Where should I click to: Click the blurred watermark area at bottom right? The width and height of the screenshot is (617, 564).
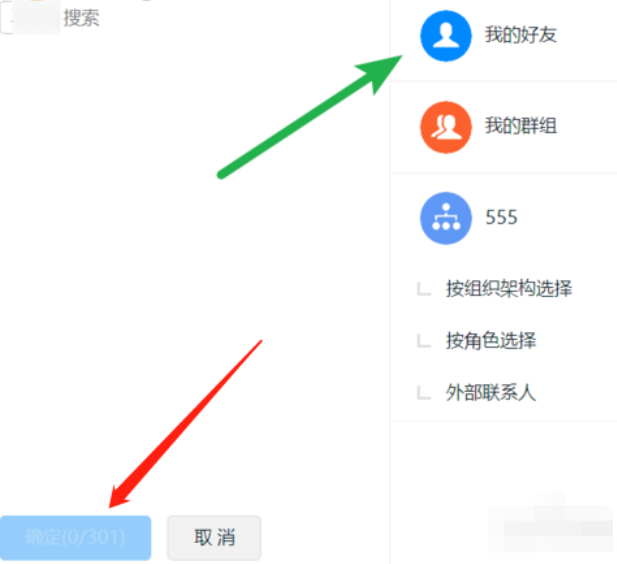tap(551, 521)
